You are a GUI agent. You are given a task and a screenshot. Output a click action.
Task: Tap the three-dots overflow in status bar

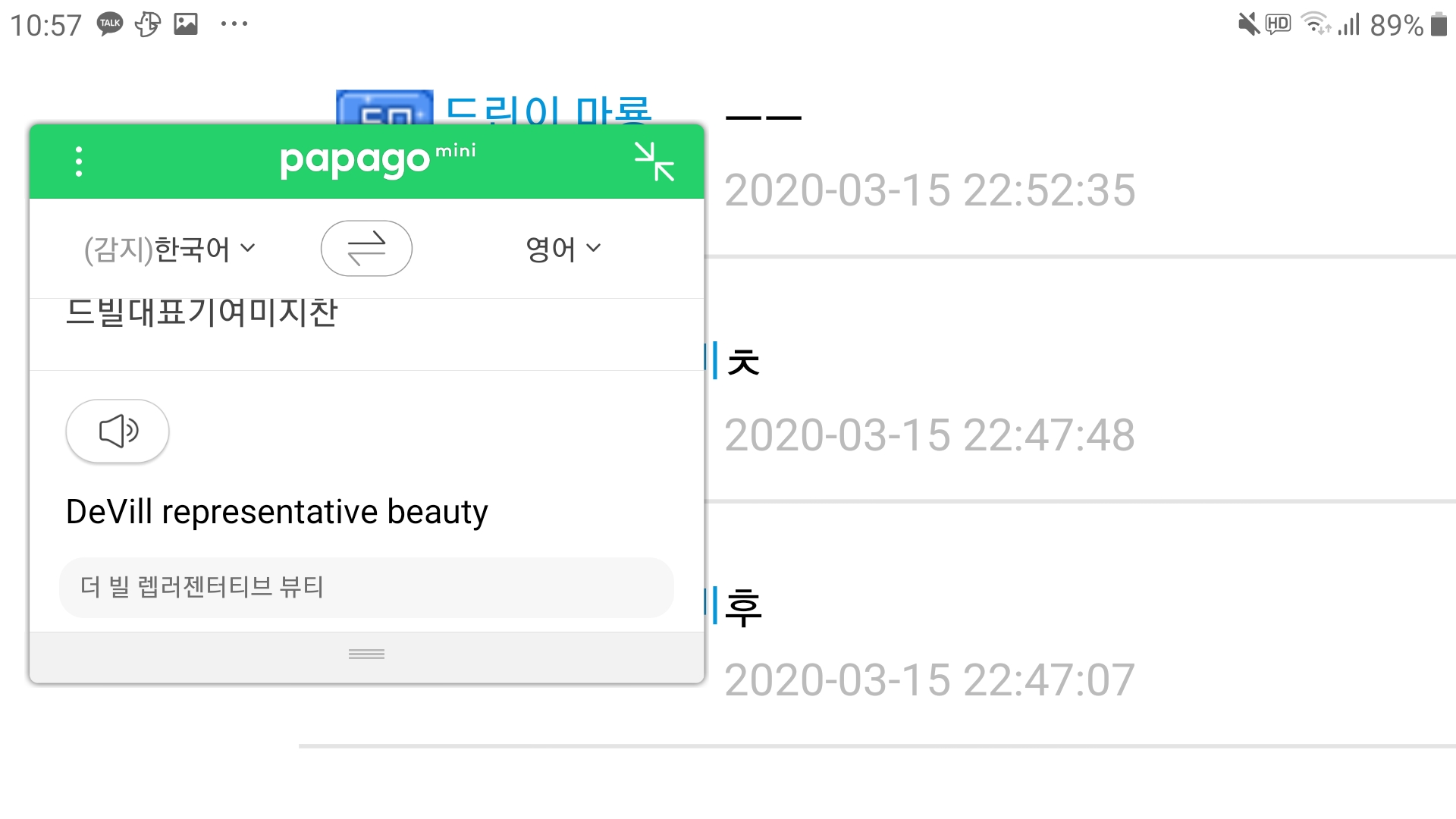[x=234, y=24]
